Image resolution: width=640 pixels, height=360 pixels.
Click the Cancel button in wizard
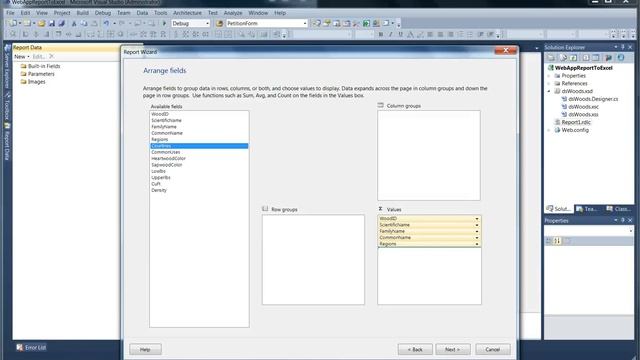point(493,349)
